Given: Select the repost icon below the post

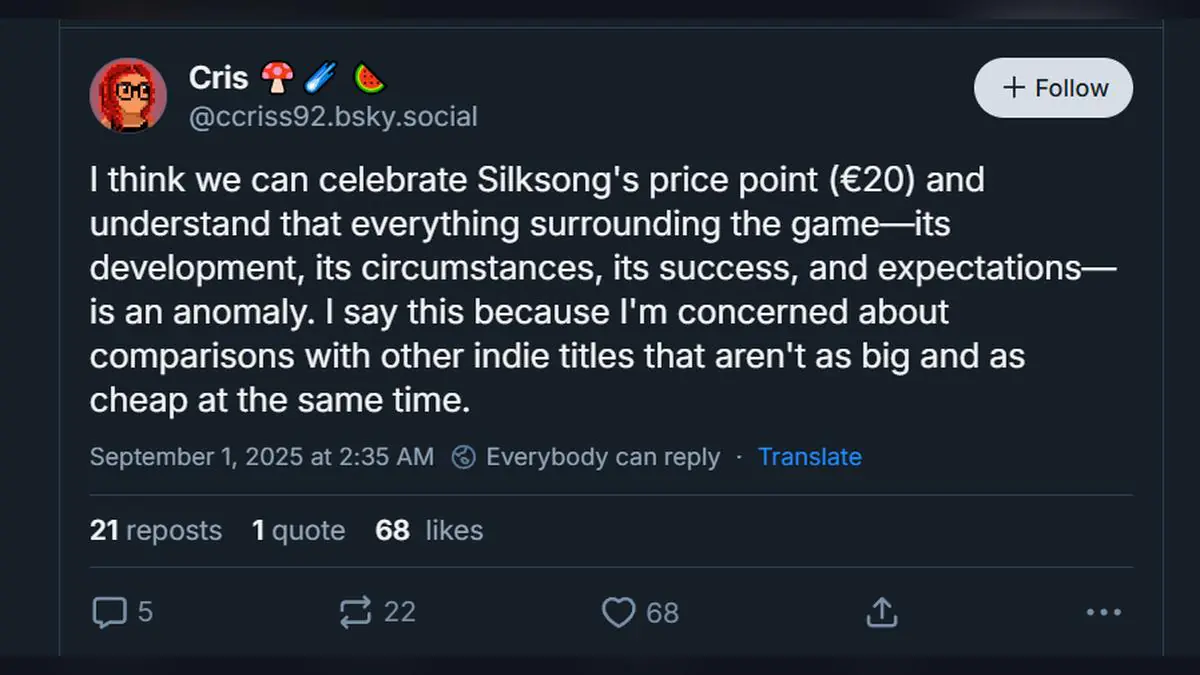Looking at the screenshot, I should [x=355, y=611].
